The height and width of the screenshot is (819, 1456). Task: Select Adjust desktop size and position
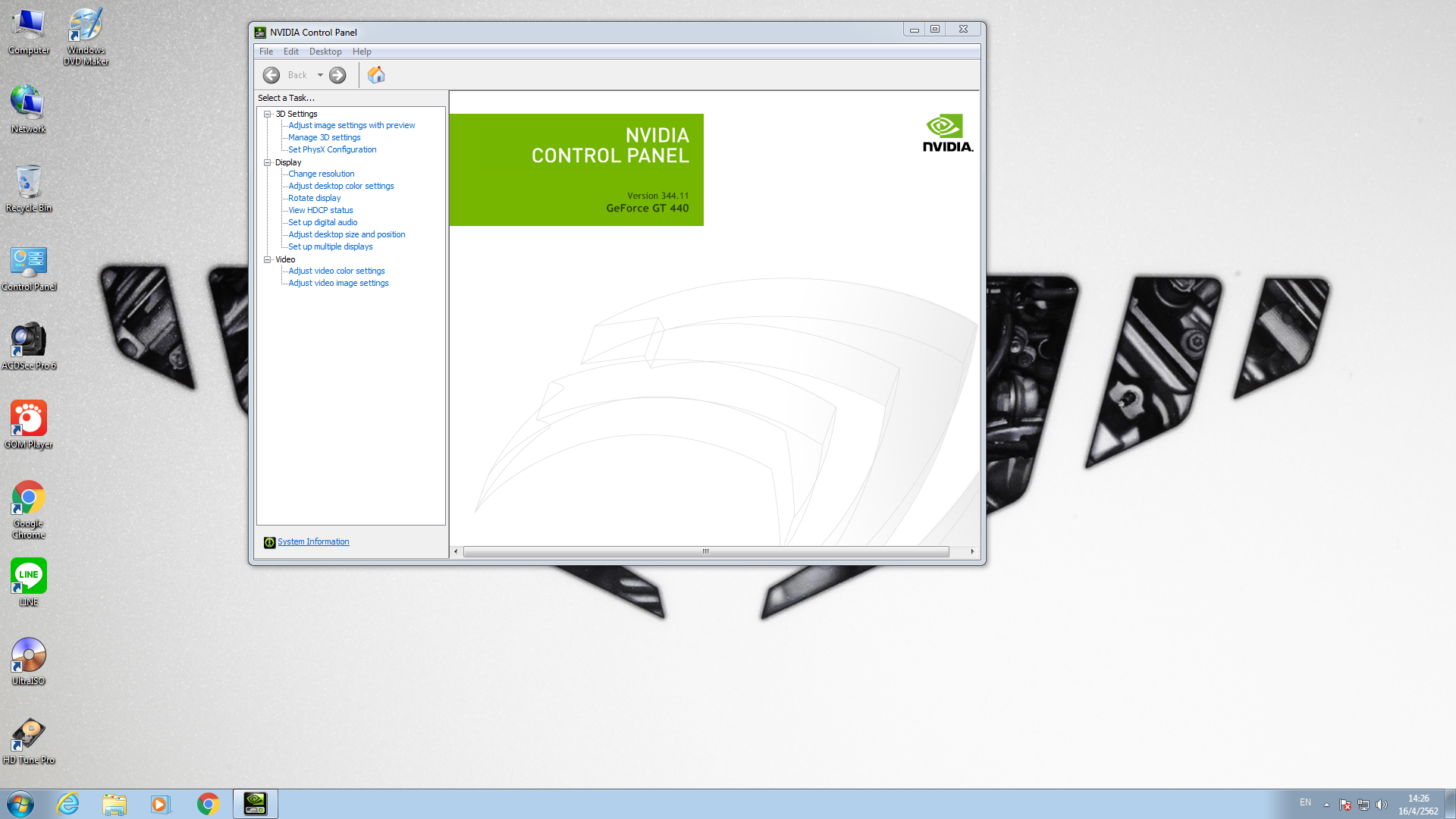pyautogui.click(x=347, y=234)
